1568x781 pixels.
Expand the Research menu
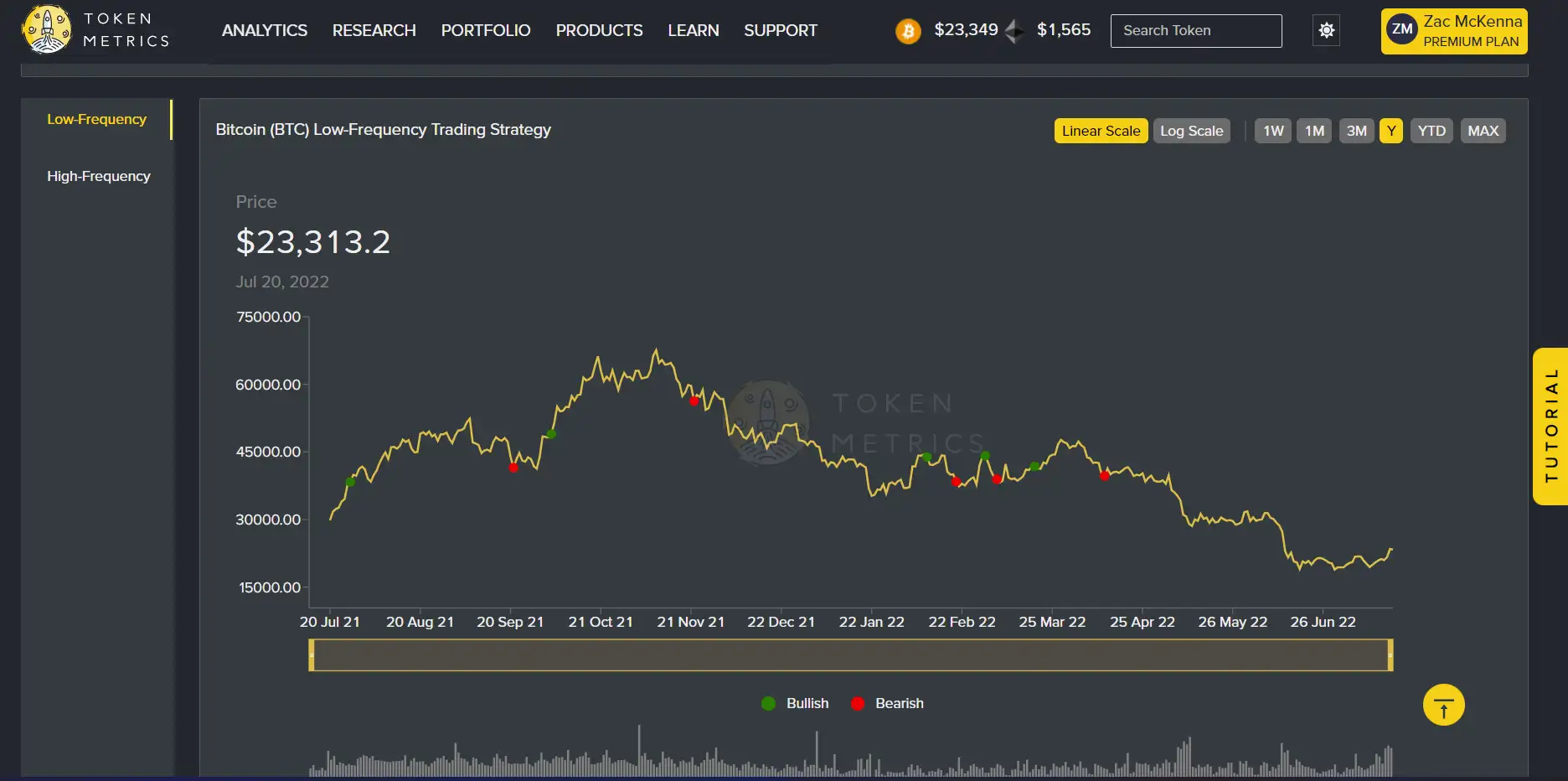pos(374,30)
